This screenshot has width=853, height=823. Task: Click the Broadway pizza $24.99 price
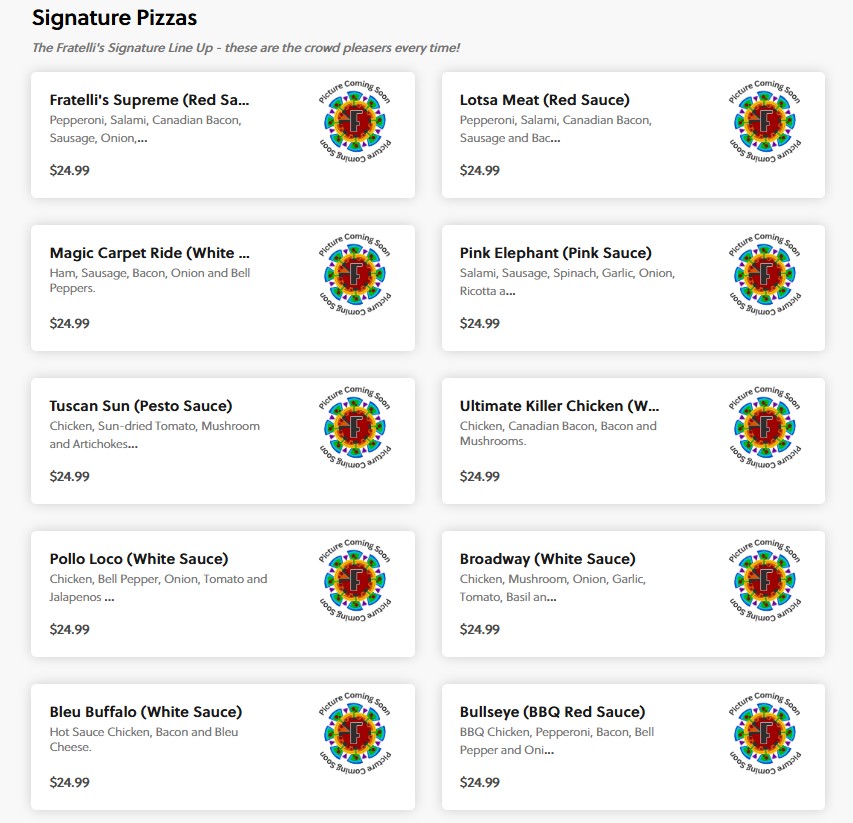[479, 629]
